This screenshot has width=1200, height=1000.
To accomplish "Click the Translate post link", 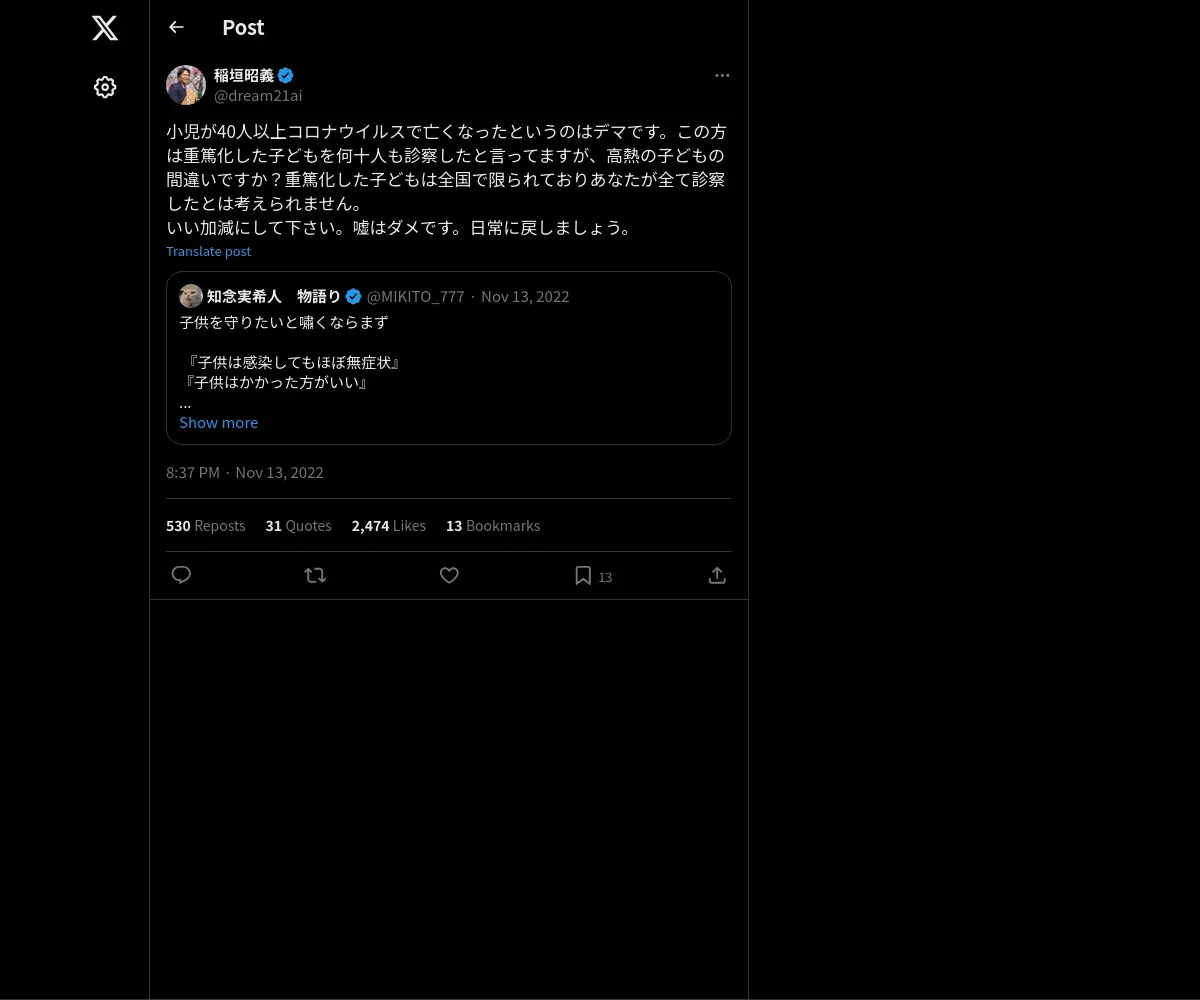I will point(208,251).
